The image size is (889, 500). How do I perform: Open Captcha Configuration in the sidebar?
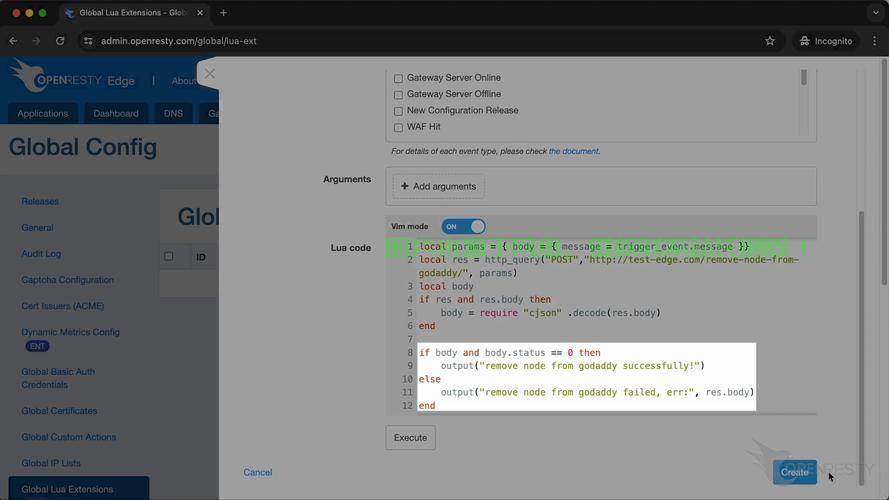67,279
